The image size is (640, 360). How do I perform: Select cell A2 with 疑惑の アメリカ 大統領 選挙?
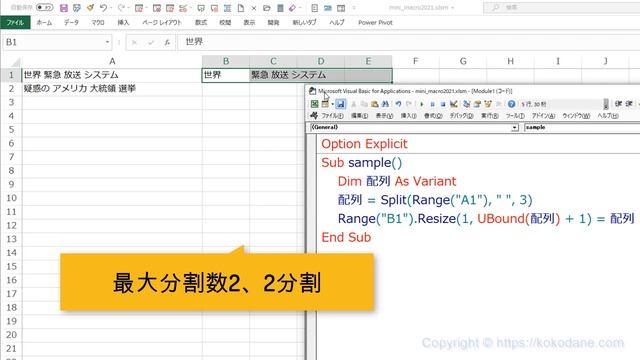click(x=112, y=89)
